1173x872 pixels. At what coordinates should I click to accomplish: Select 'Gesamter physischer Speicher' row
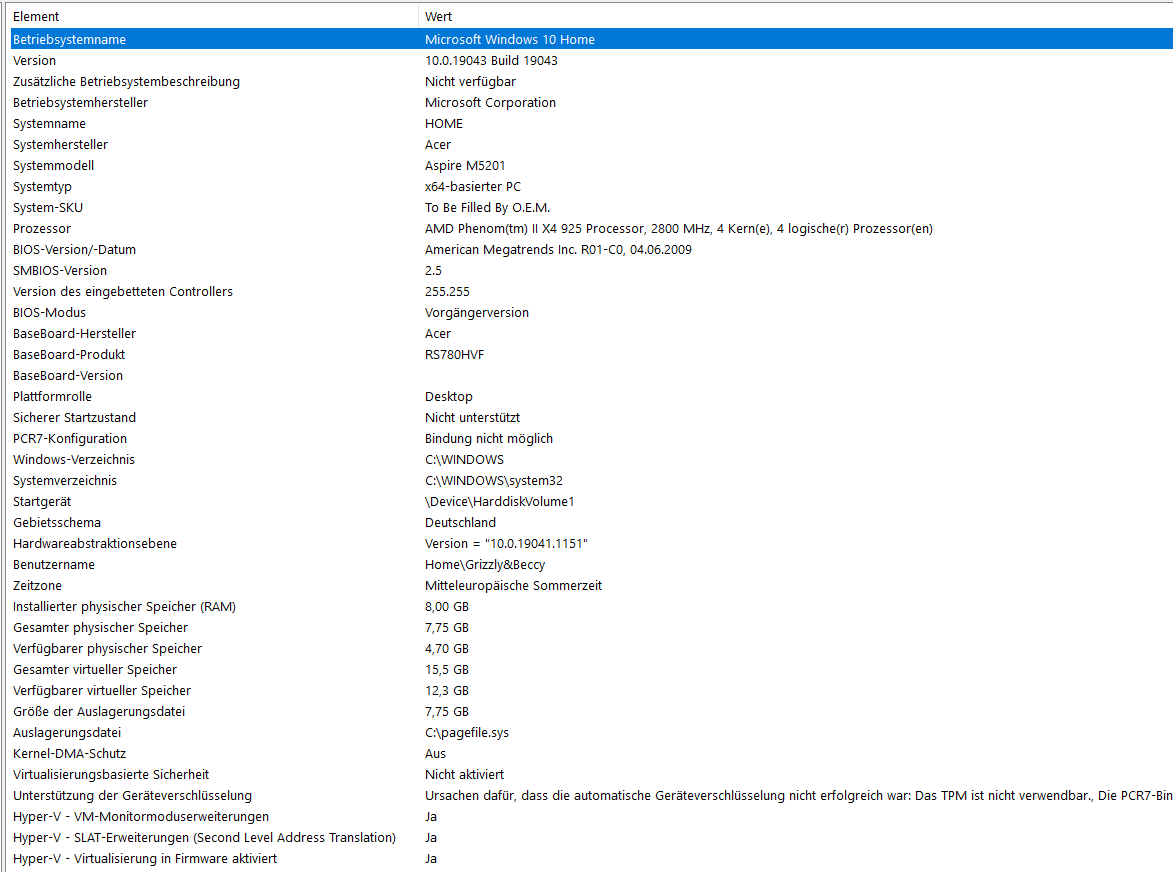point(592,626)
